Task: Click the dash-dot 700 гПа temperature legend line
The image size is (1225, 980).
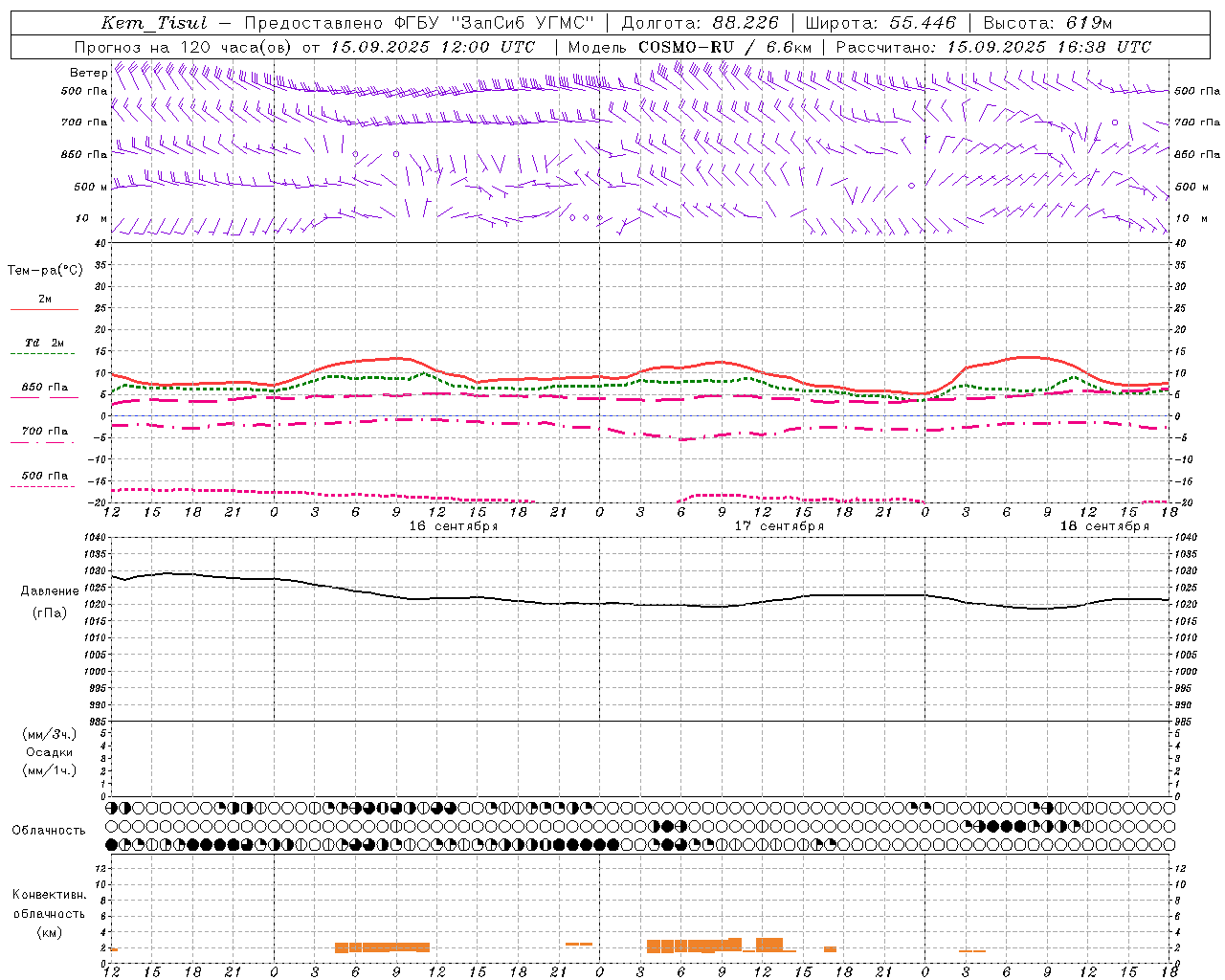Action: [44, 442]
